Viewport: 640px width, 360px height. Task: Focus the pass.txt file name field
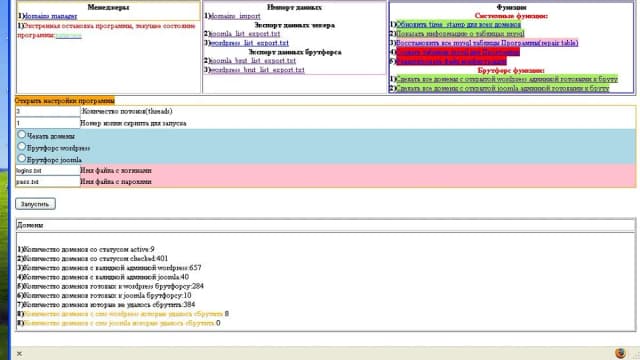(x=48, y=182)
